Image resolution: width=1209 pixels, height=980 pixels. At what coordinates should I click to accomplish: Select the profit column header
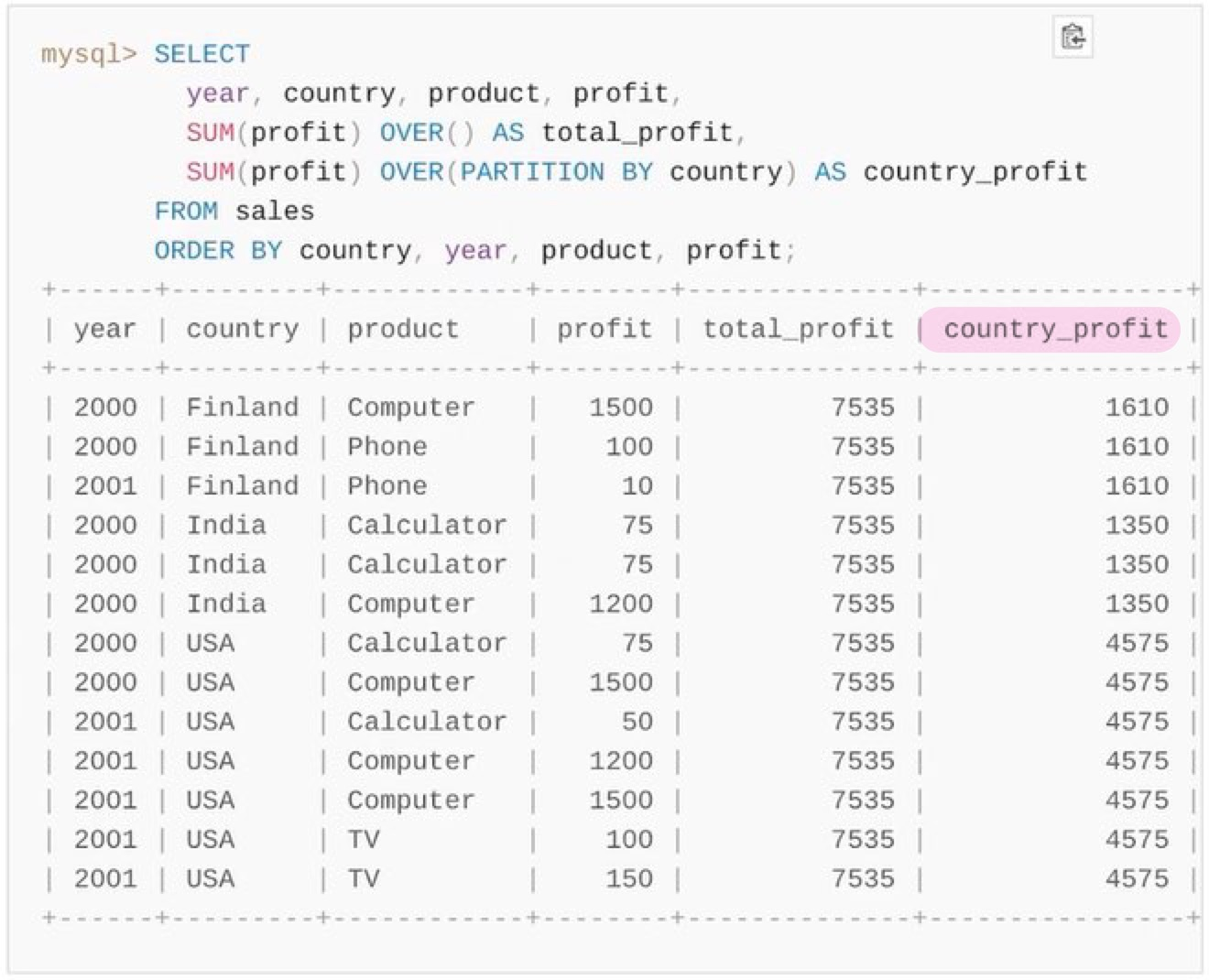tap(604, 329)
